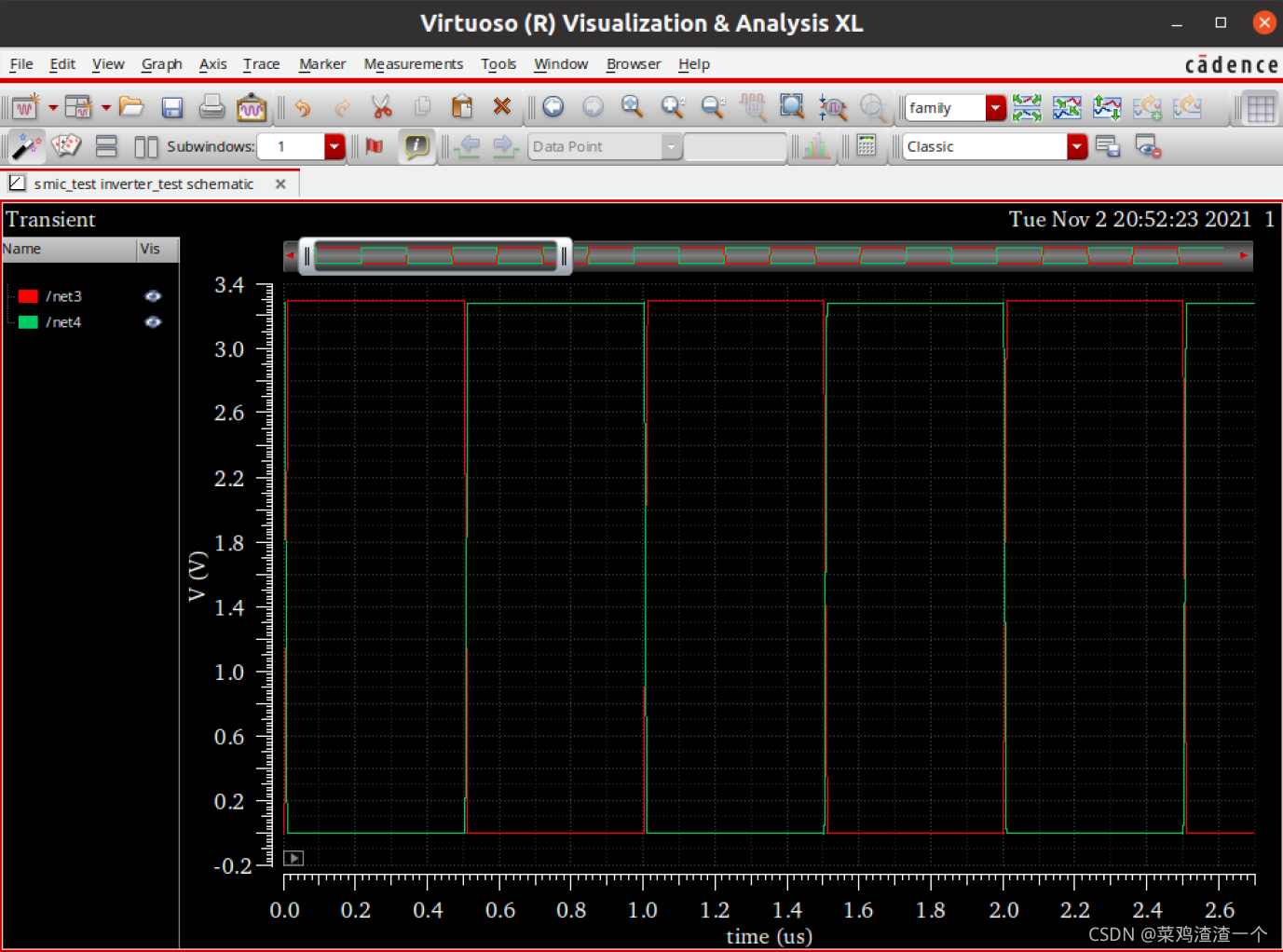
Task: Click the red /net3 color swatch
Action: click(x=28, y=296)
